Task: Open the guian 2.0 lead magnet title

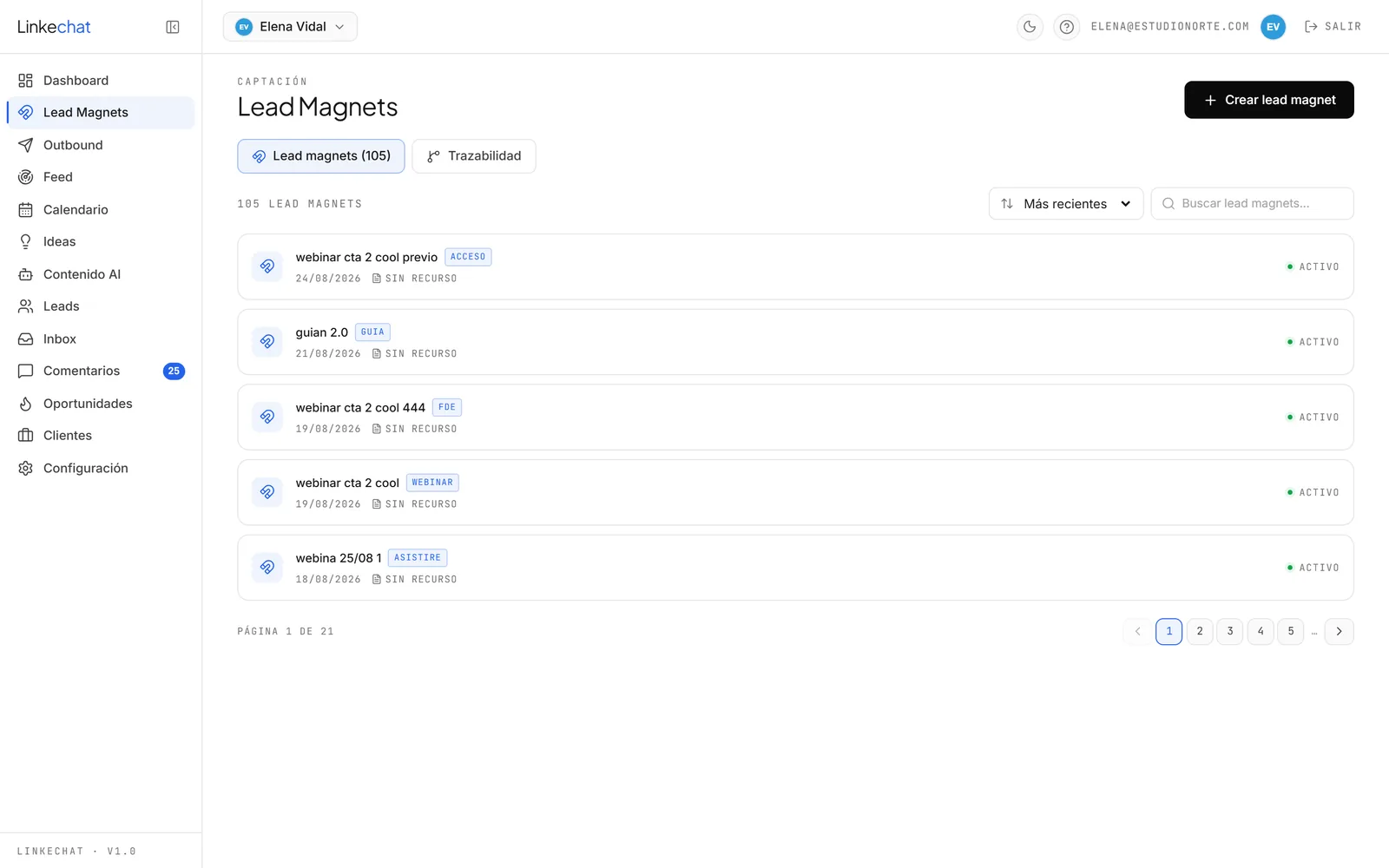Action: click(x=322, y=332)
